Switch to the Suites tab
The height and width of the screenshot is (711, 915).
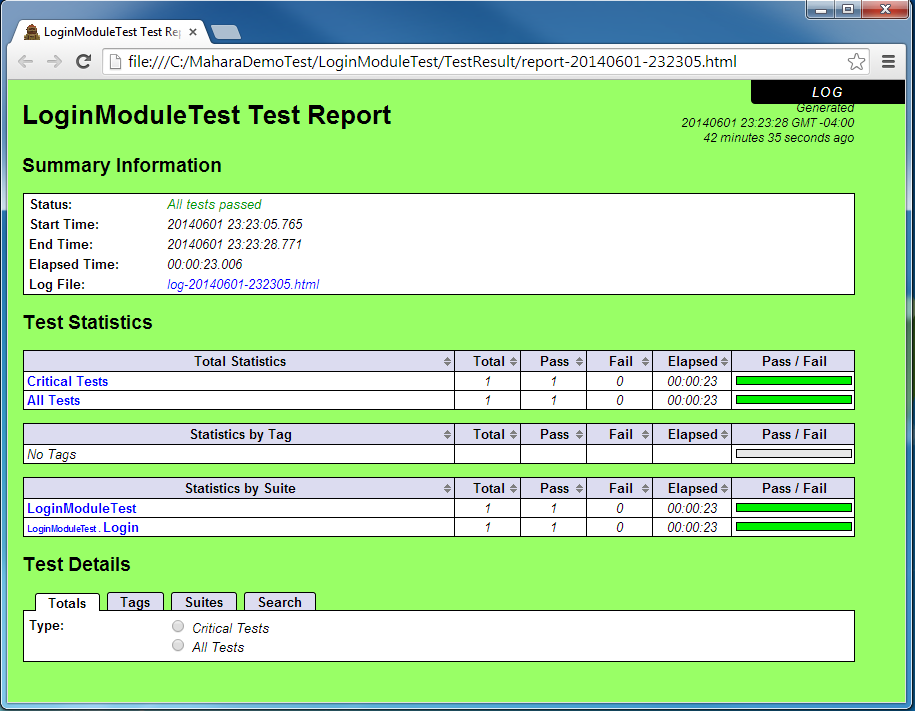(x=204, y=602)
